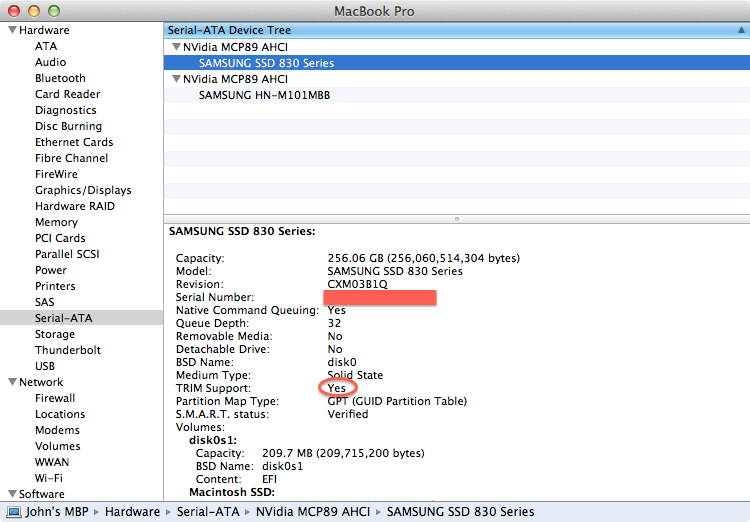The image size is (750, 522).
Task: Click the Revision value CXM03B1Q
Action: 357,284
